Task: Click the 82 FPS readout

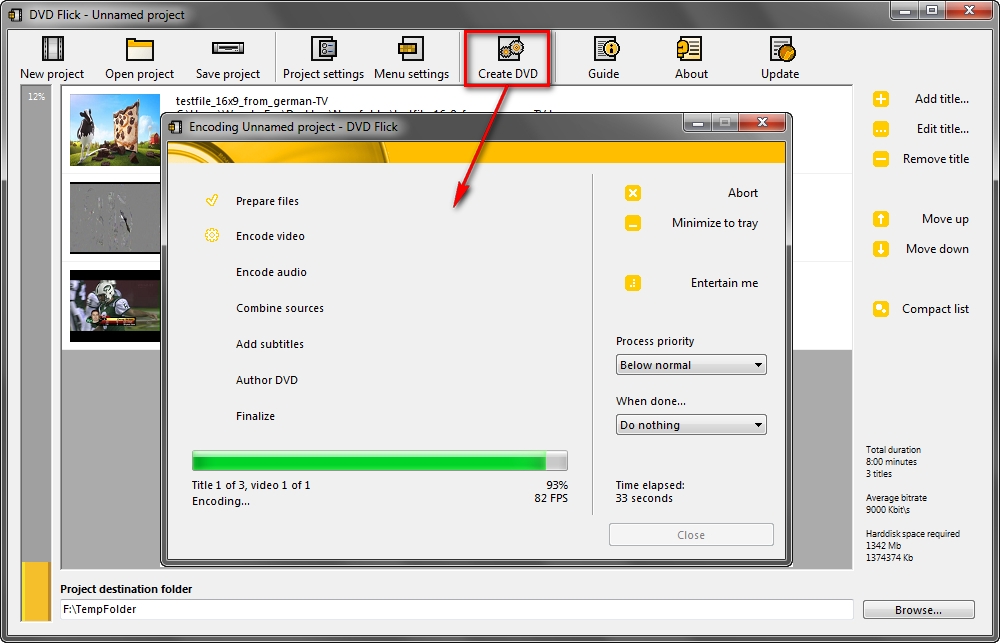Action: click(551, 498)
